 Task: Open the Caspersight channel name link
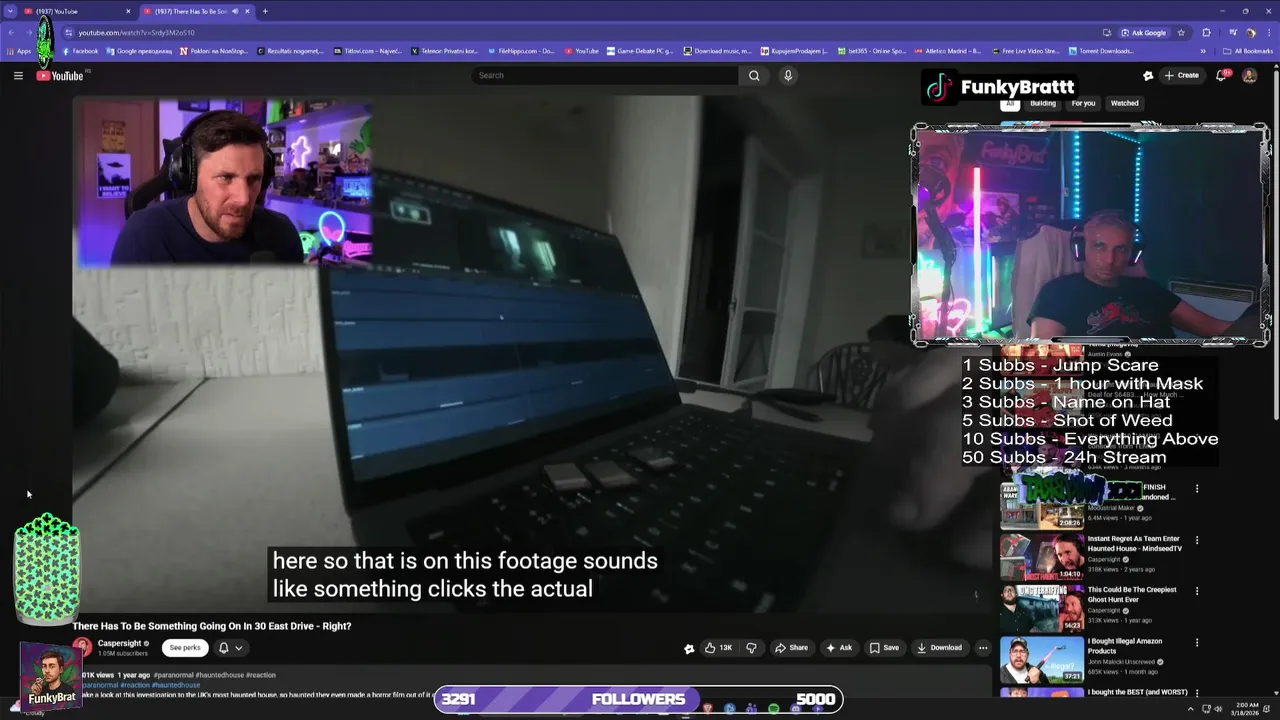click(119, 643)
